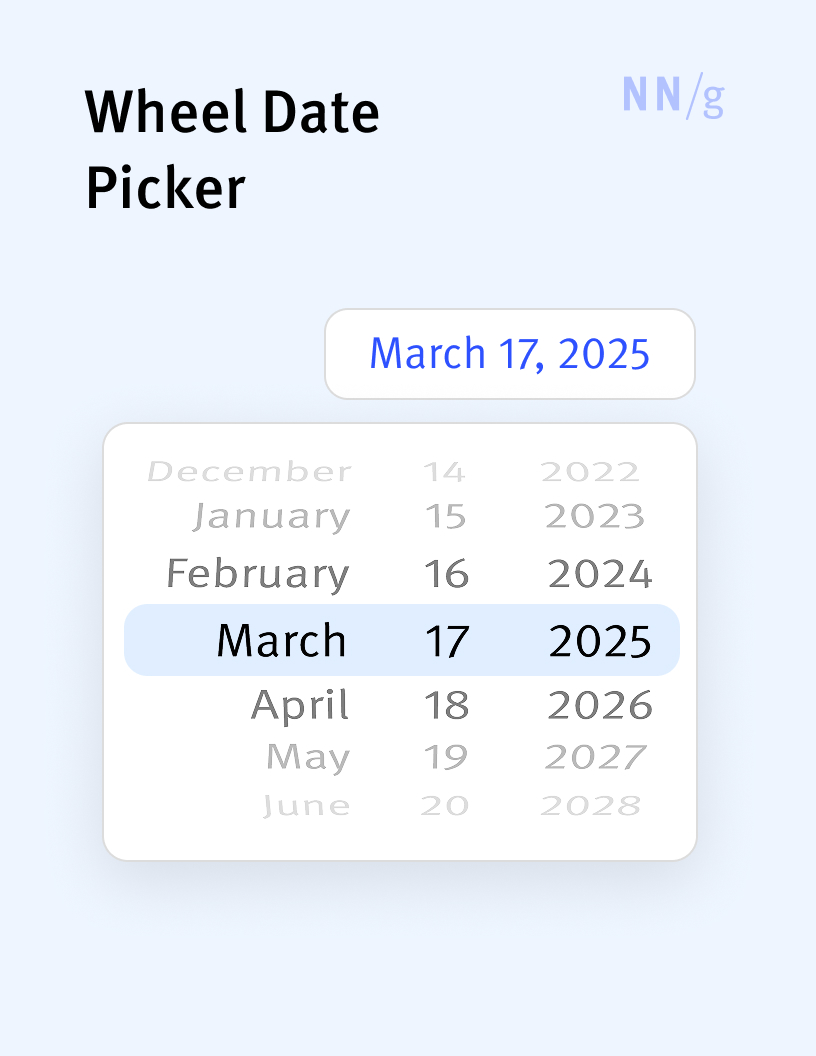Image resolution: width=816 pixels, height=1056 pixels.
Task: Pick day 20 from the day wheel
Action: [x=445, y=805]
